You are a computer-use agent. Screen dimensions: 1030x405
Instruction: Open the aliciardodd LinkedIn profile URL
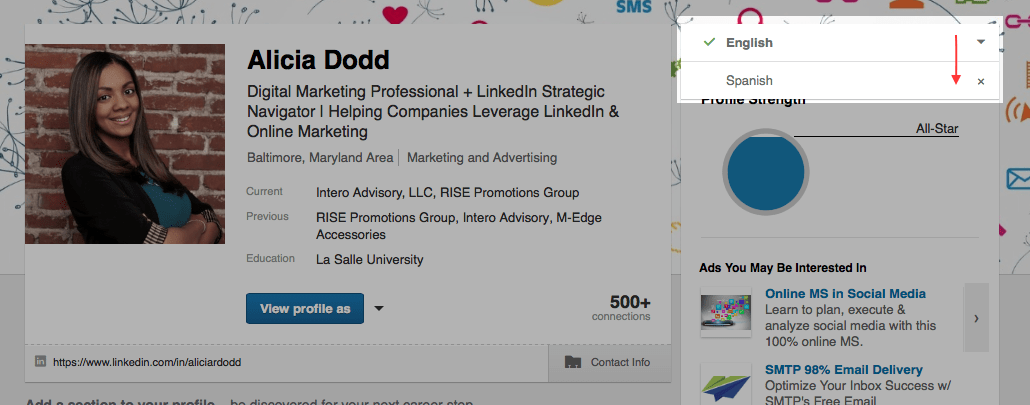click(147, 362)
